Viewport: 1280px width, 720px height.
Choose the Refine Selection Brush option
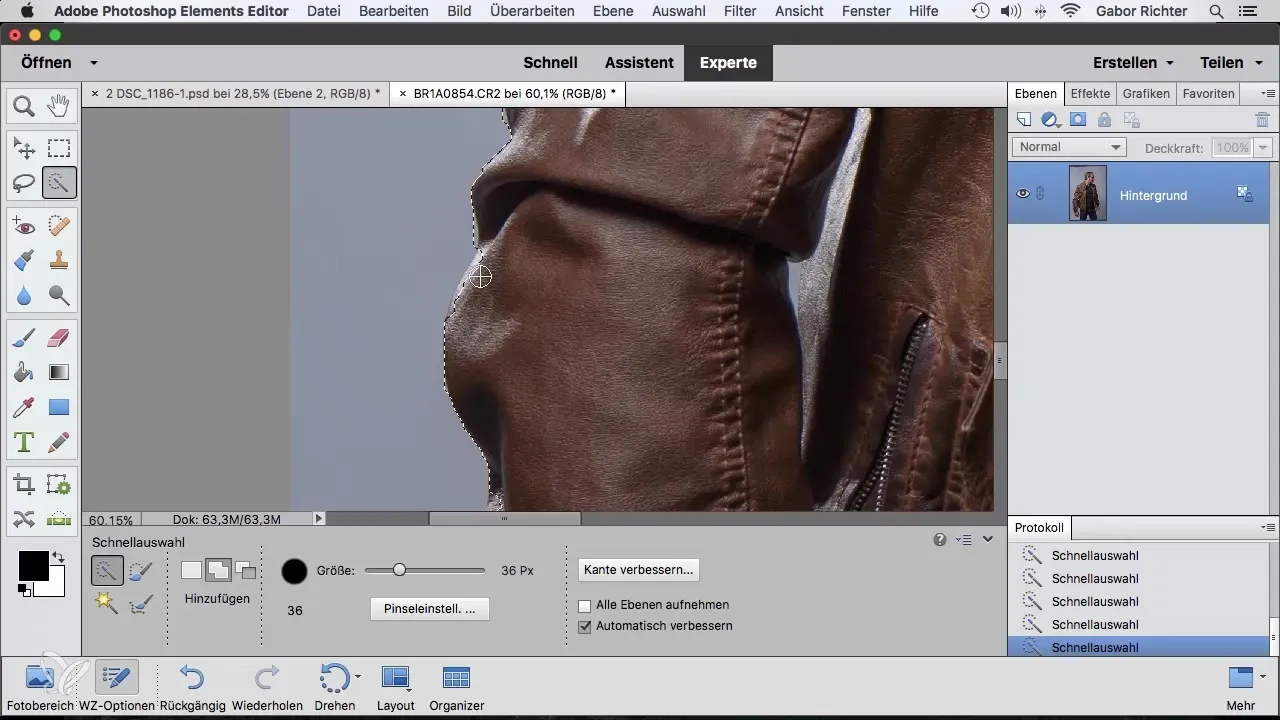[141, 603]
